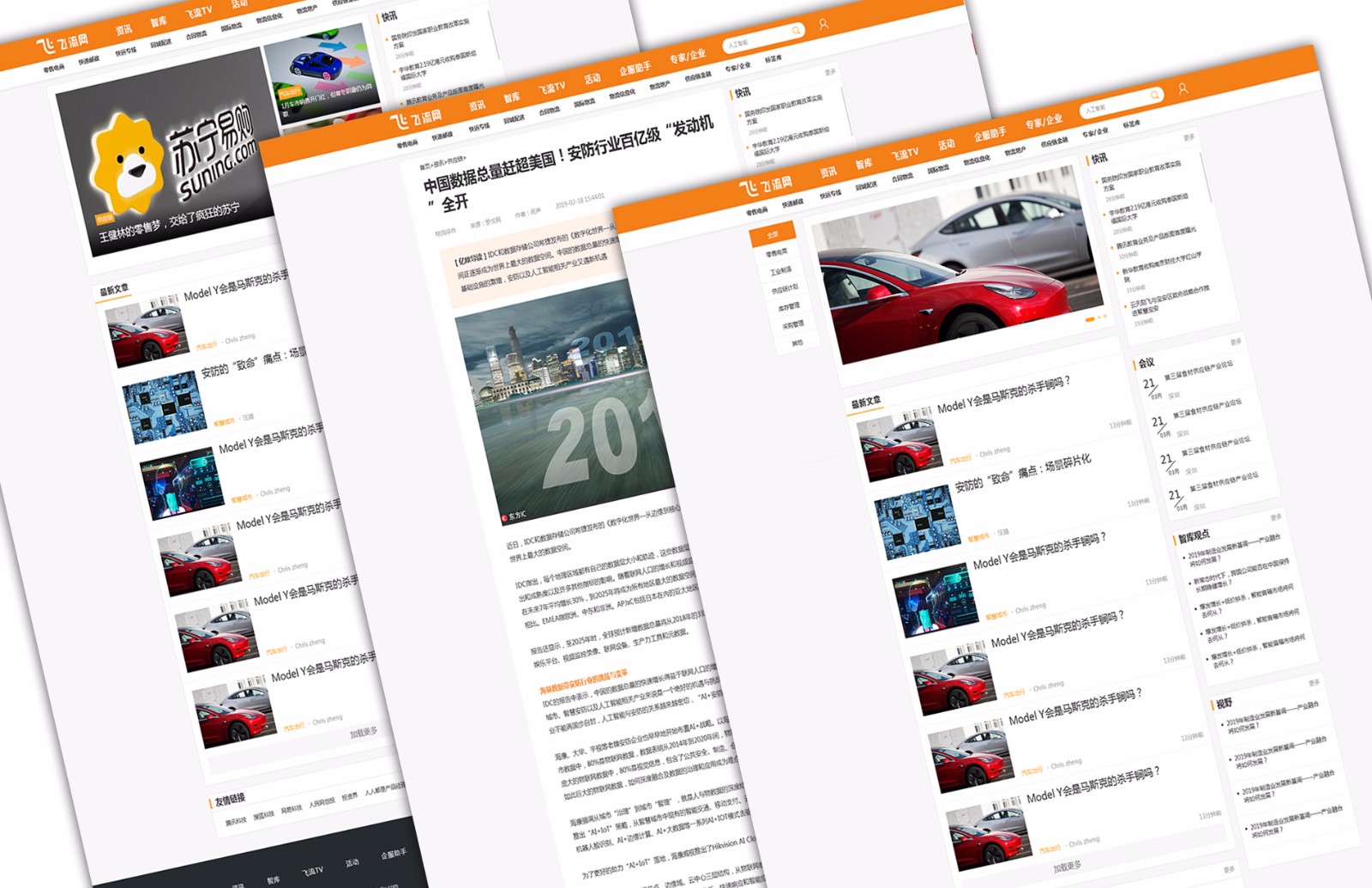Choose 工业制造 in the category sidebar
Screen dimensions: 1372x888
click(x=780, y=271)
